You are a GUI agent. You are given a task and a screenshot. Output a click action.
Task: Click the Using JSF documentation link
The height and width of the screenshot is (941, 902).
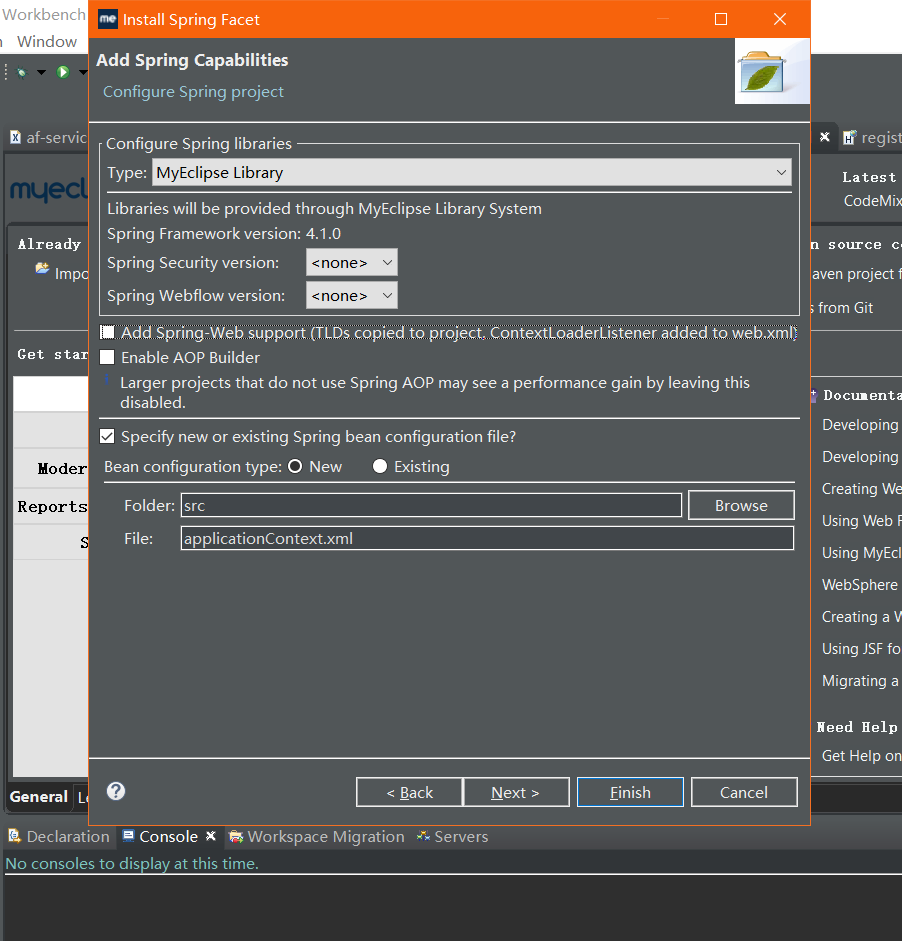coord(861,649)
